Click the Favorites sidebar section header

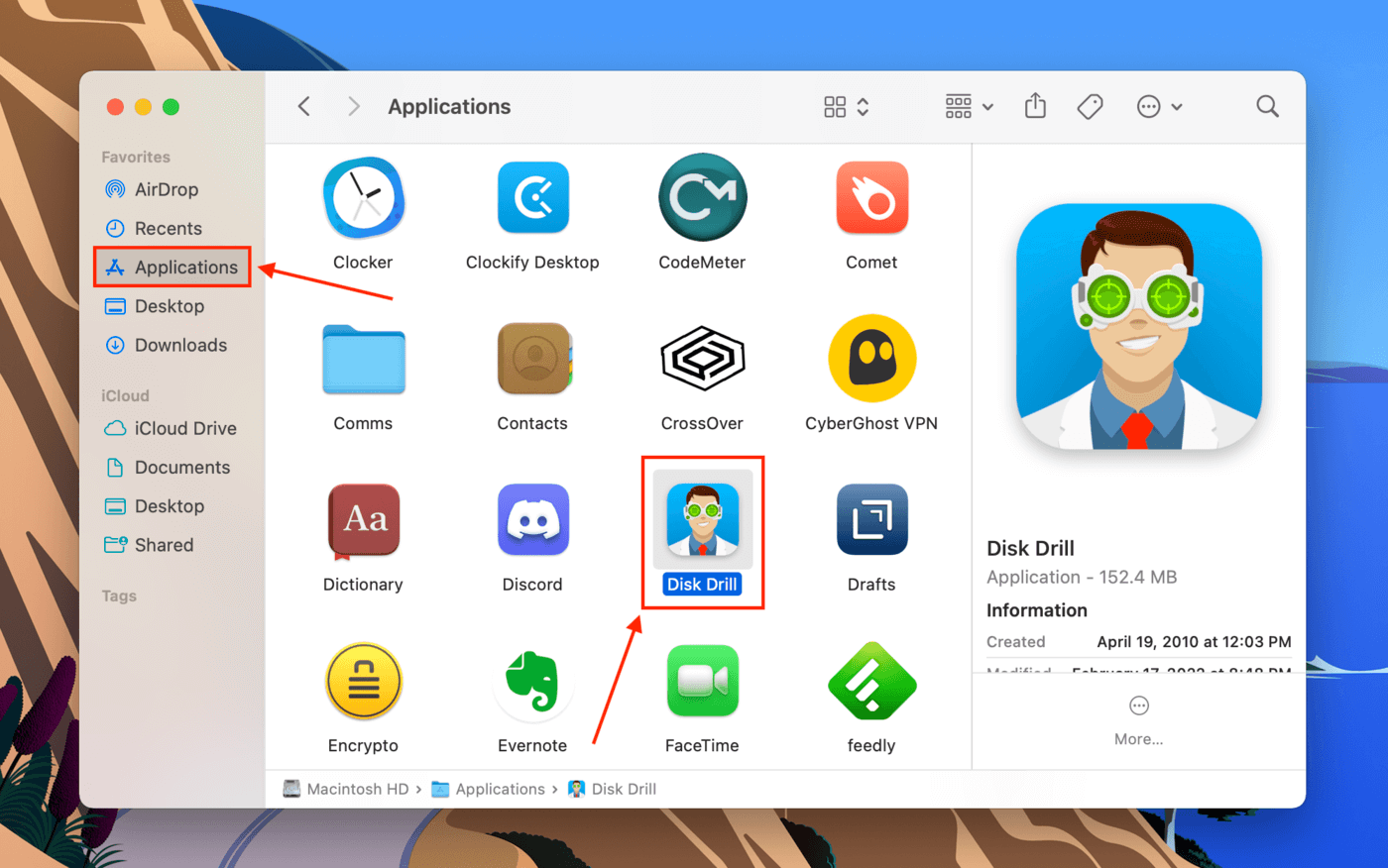(x=136, y=157)
